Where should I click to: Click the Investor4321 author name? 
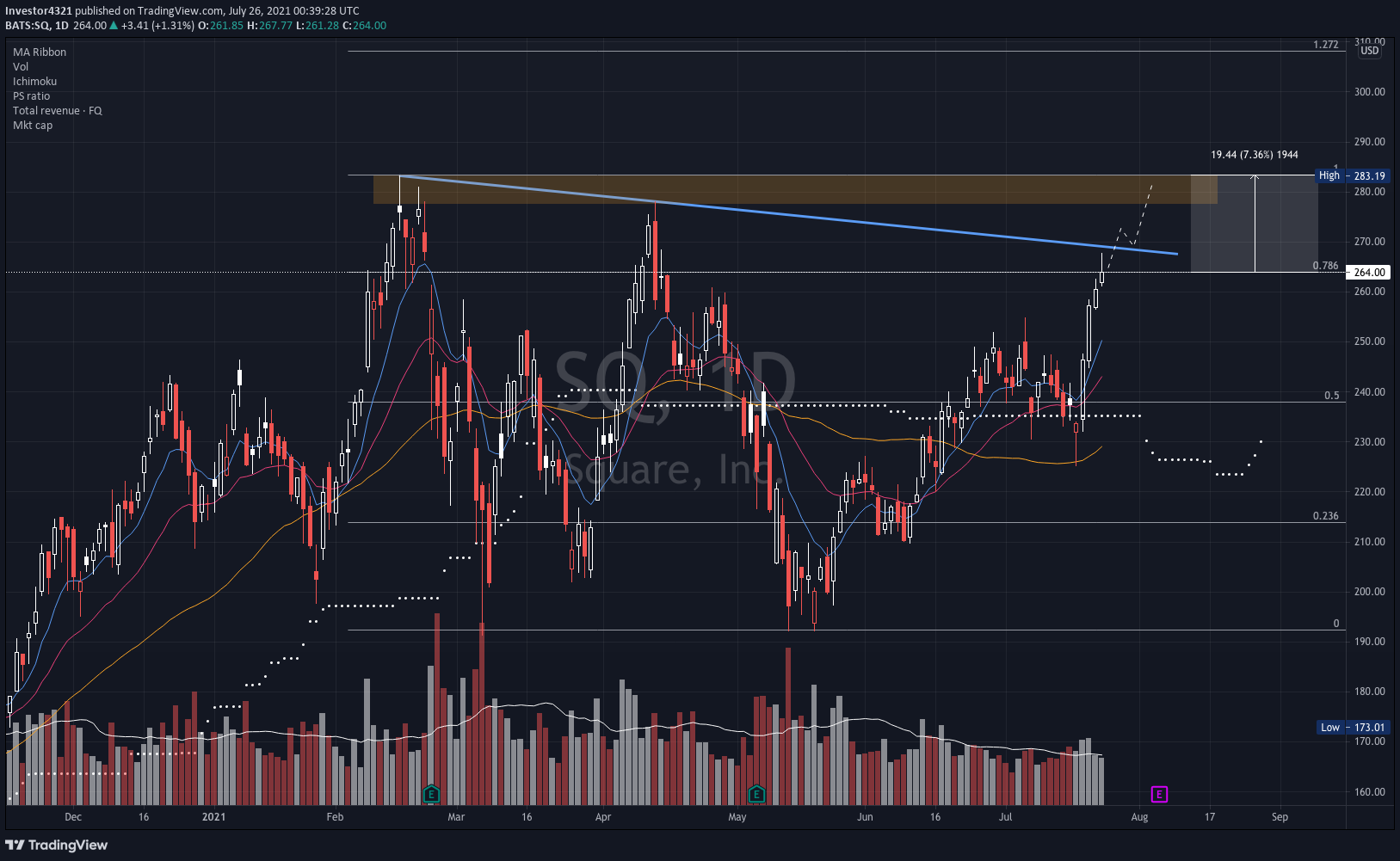tap(39, 10)
